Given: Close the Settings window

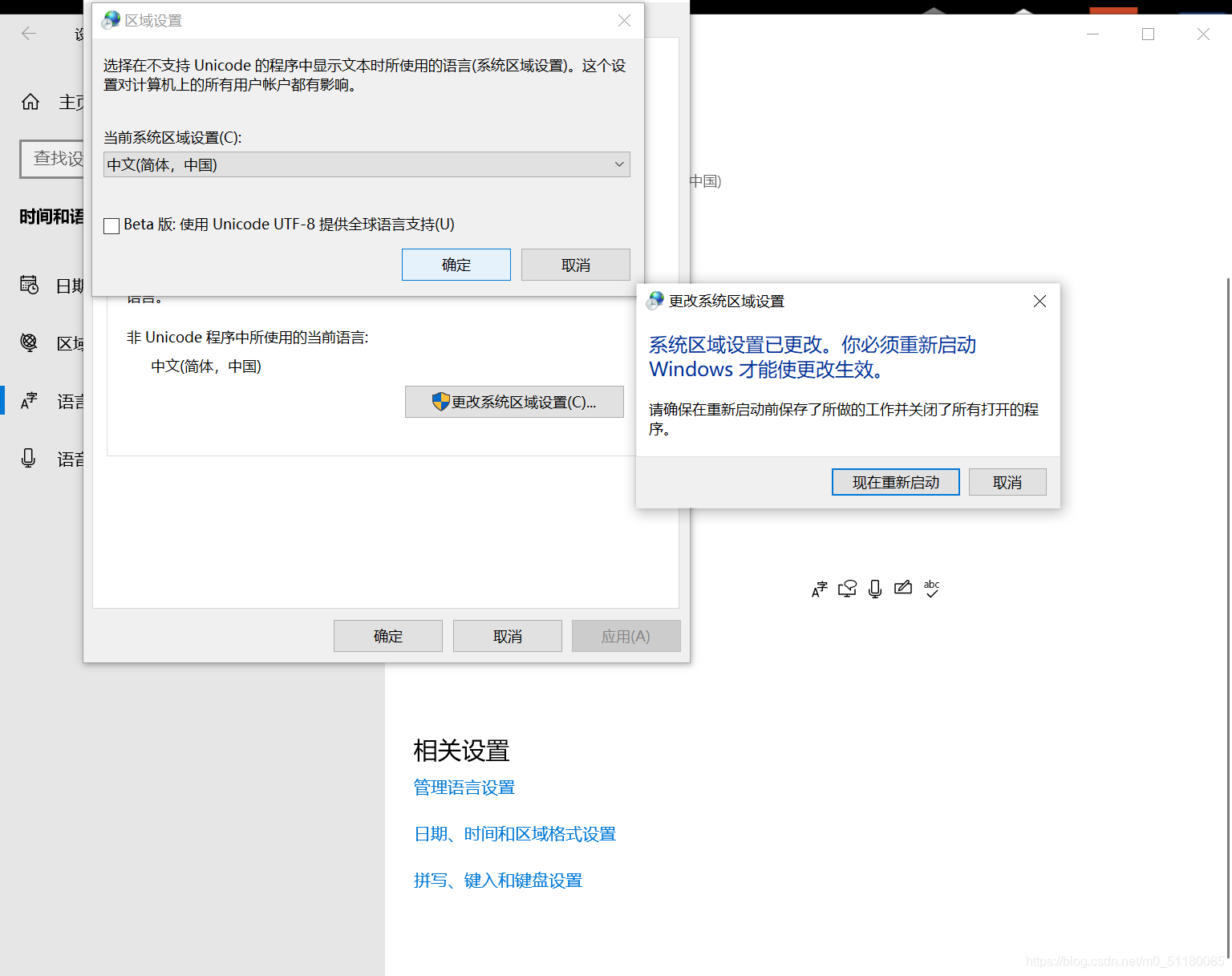Looking at the screenshot, I should pyautogui.click(x=1203, y=34).
